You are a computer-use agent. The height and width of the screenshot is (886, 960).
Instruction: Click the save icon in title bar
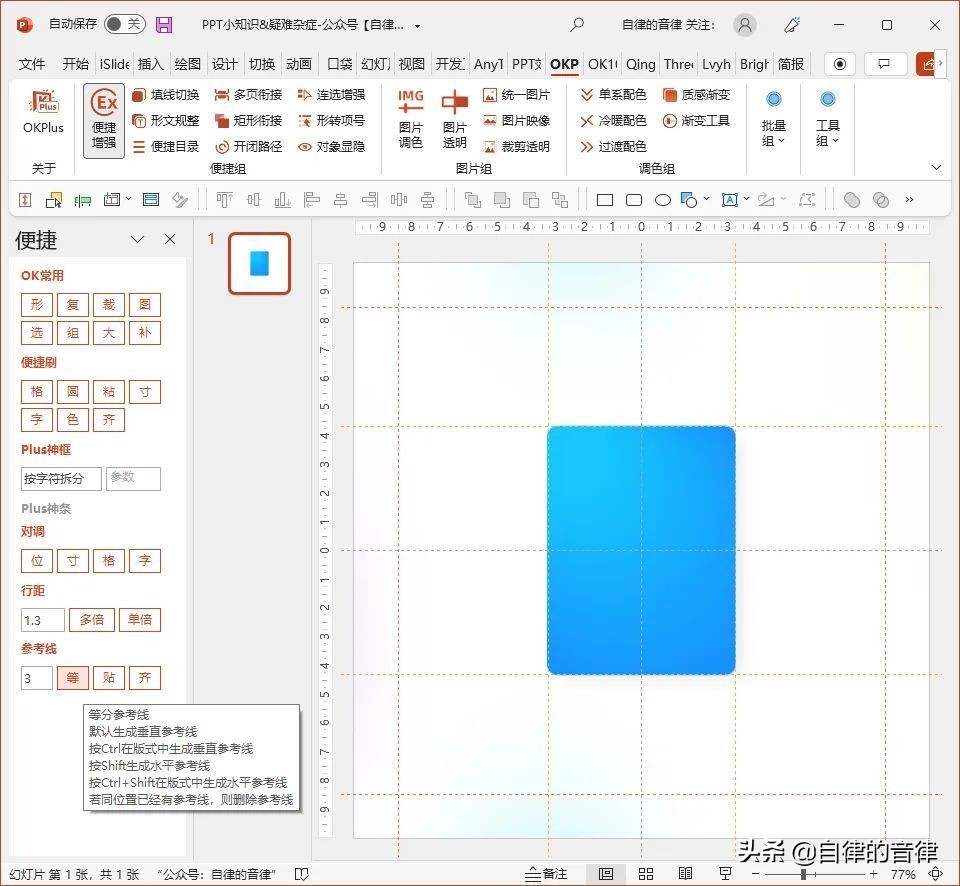[165, 25]
